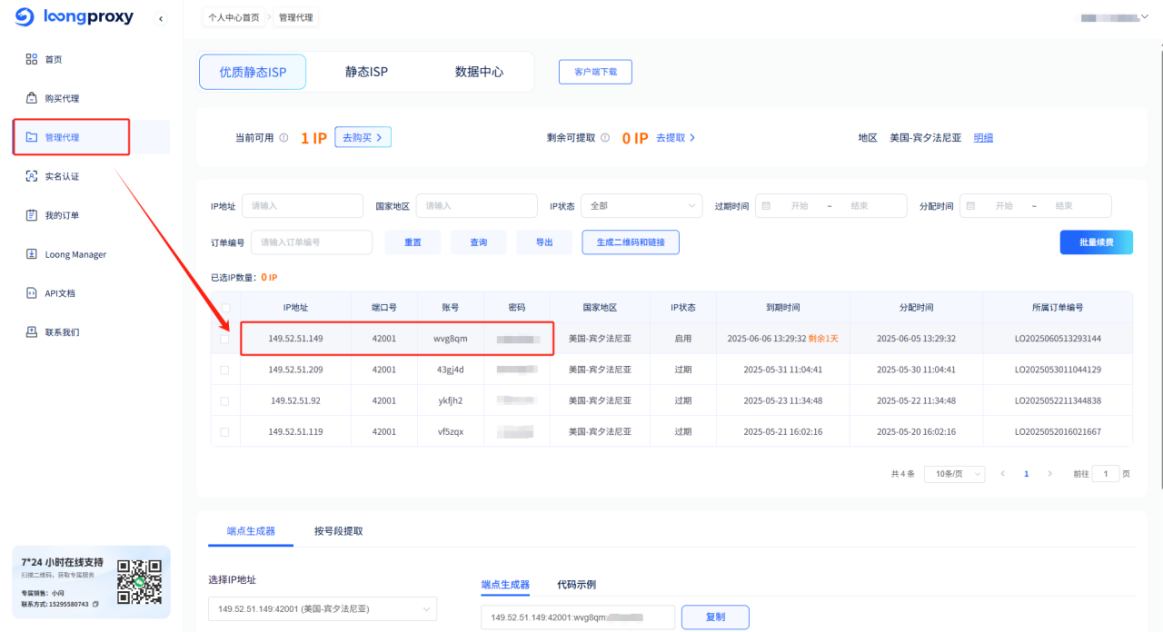Image resolution: width=1163 pixels, height=632 pixels.
Task: Click the 去购买 button
Action: point(363,137)
